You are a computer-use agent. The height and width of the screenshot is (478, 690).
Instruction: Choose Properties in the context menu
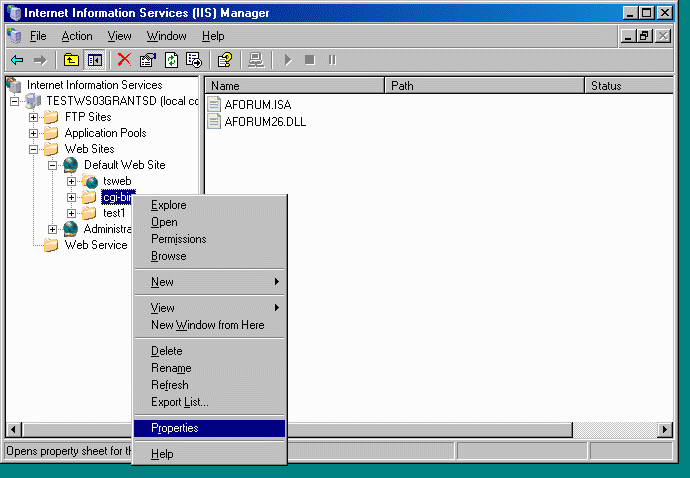[209, 428]
